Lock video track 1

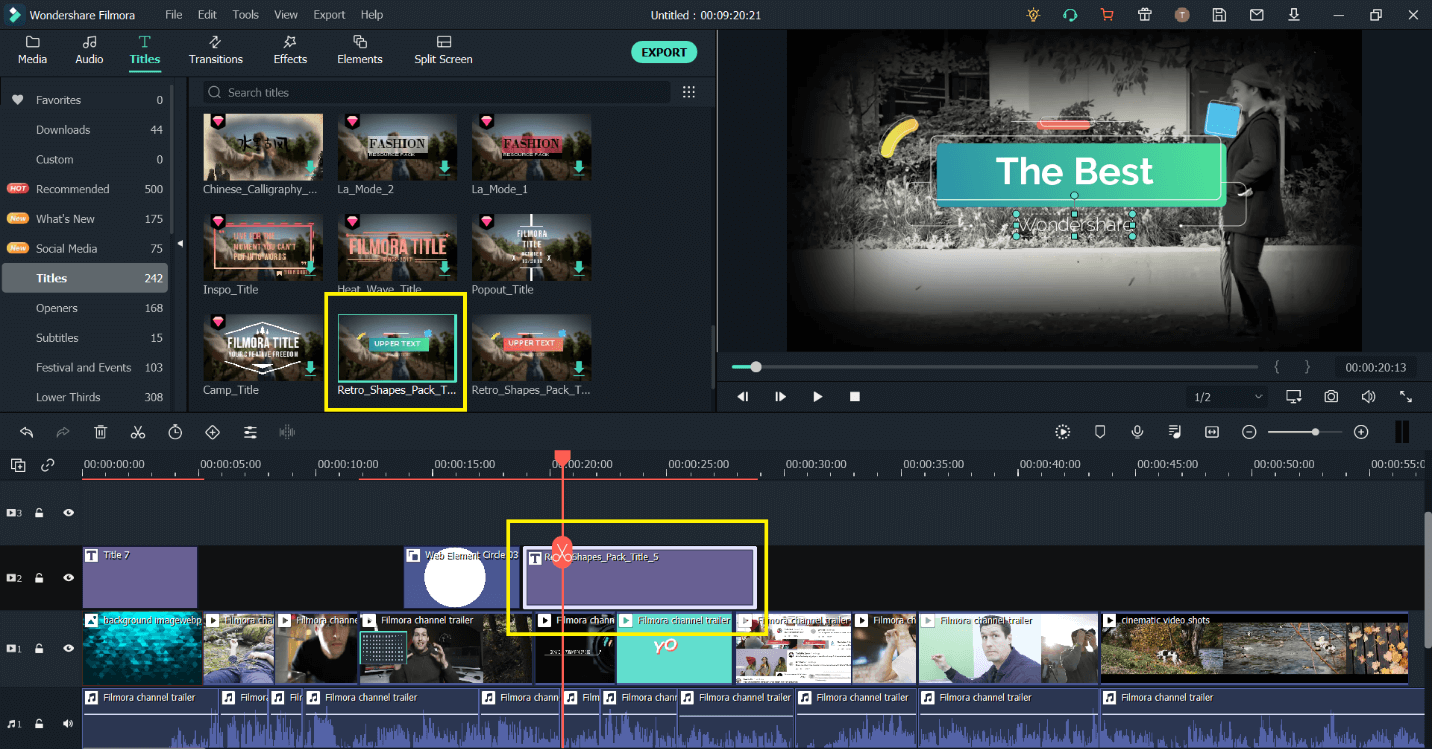[40, 649]
